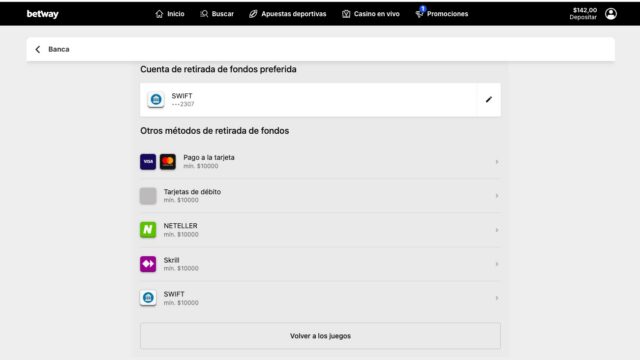Click the Mastercard icon
This screenshot has width=640, height=360.
(168, 162)
